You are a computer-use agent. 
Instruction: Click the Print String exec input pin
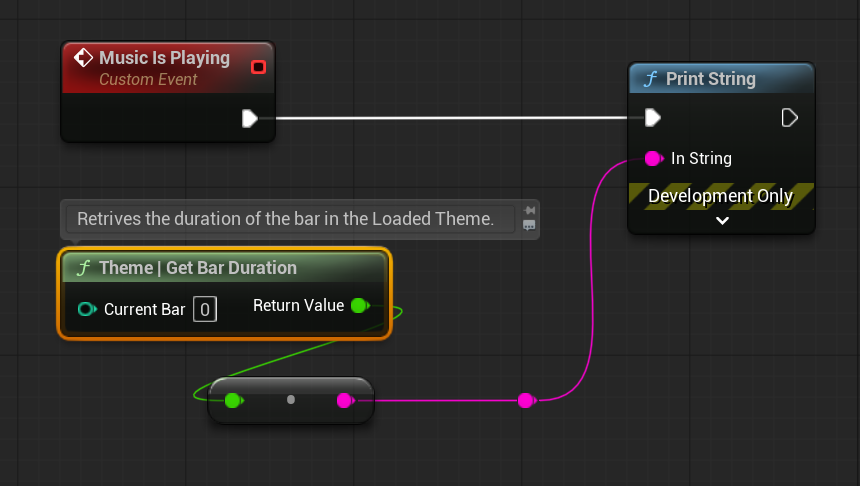[x=652, y=118]
